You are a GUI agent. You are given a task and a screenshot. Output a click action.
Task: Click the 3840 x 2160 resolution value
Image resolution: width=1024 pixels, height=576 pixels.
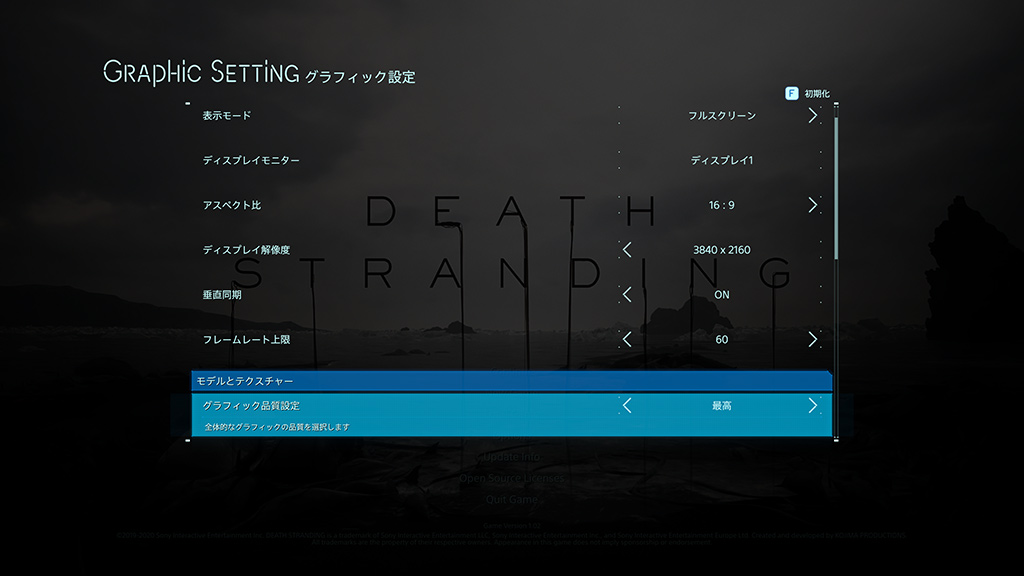tap(722, 249)
